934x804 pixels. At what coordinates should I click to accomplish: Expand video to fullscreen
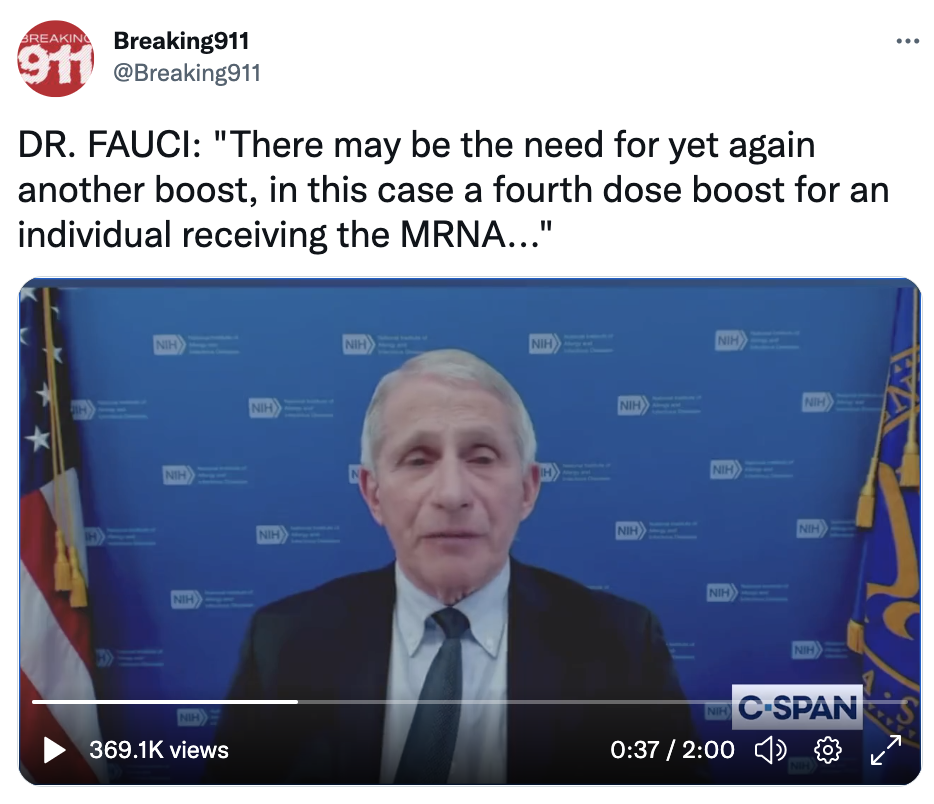click(886, 750)
